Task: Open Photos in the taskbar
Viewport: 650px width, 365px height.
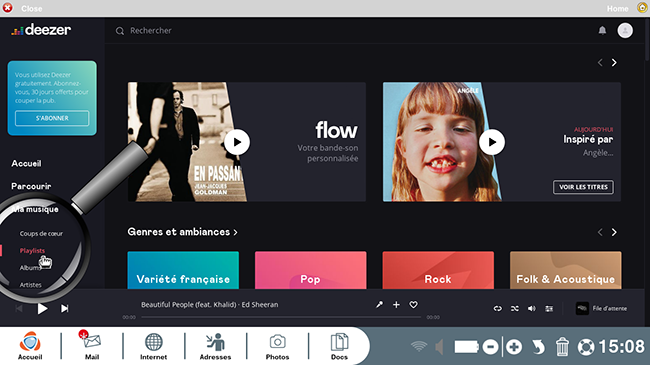Action: pos(277,346)
